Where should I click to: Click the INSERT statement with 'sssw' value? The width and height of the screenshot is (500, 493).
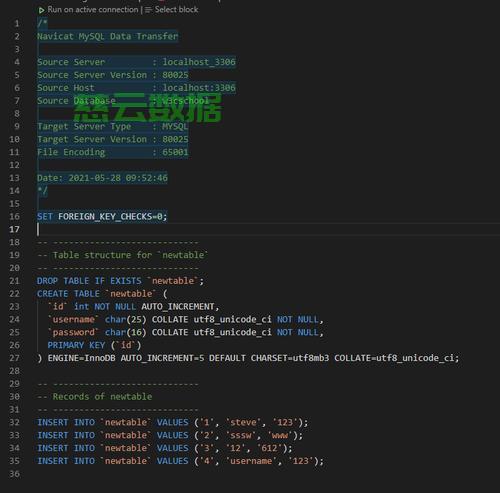click(170, 435)
